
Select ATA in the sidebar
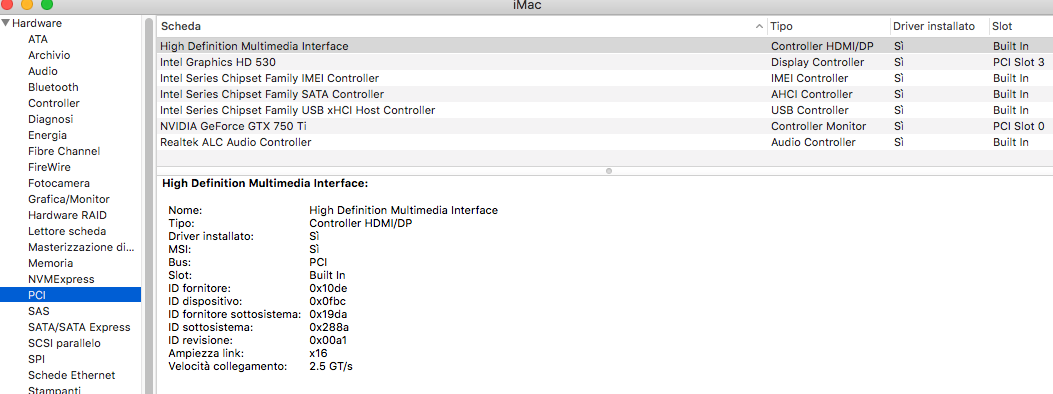[38, 40]
